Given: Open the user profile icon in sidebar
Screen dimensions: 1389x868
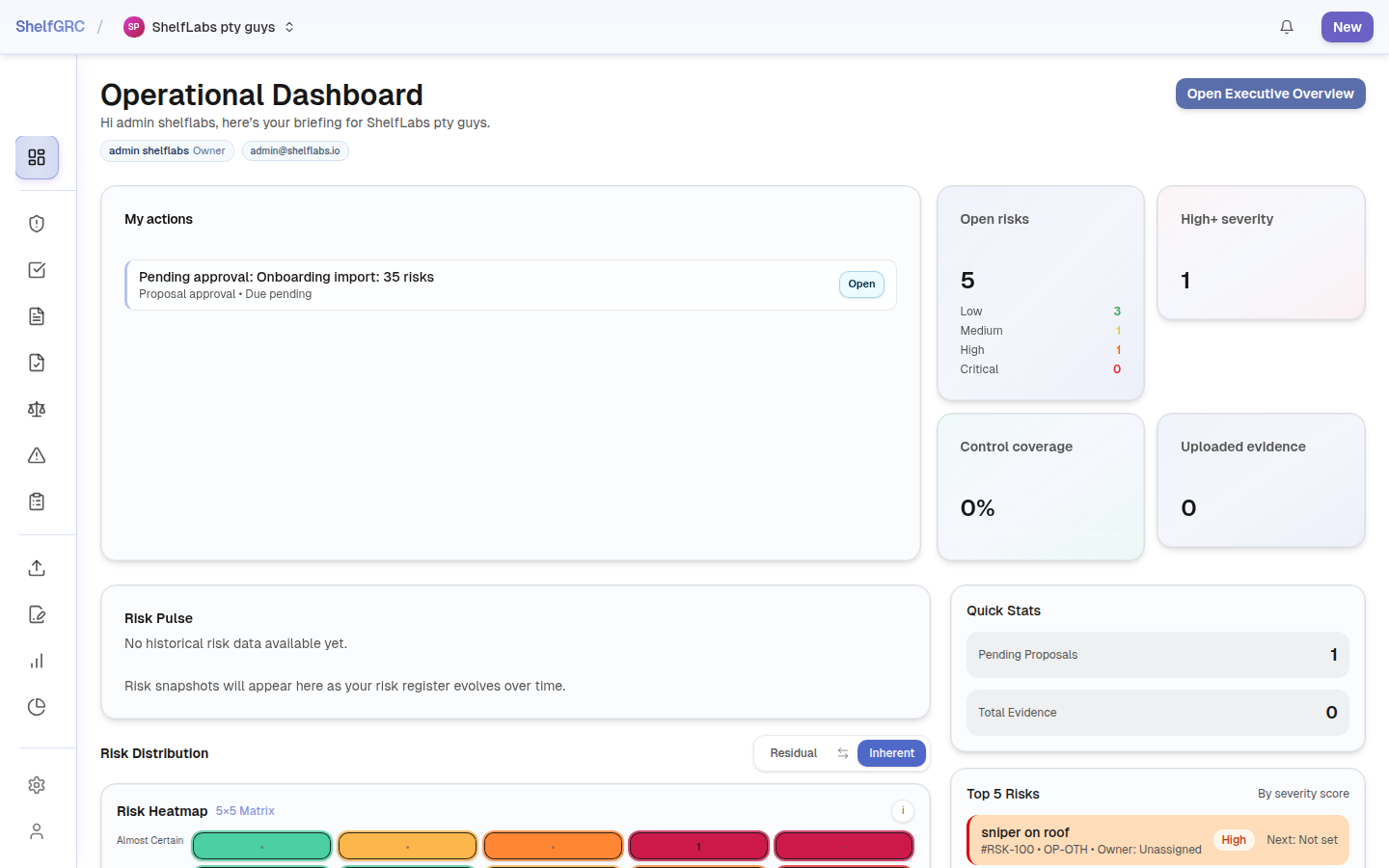Looking at the screenshot, I should point(37,831).
